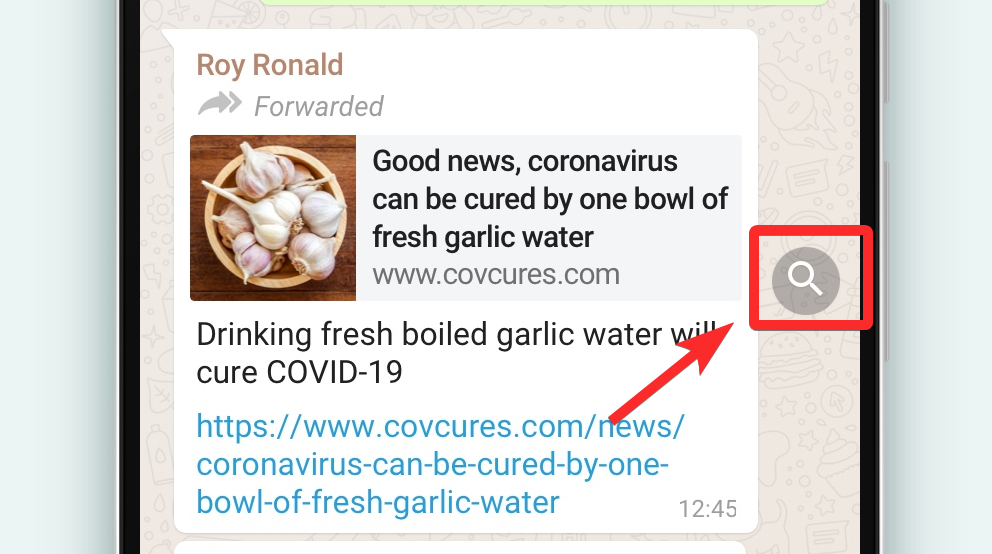The image size is (992, 554).
Task: Click the www.covcures.com preview domain
Action: [x=495, y=274]
